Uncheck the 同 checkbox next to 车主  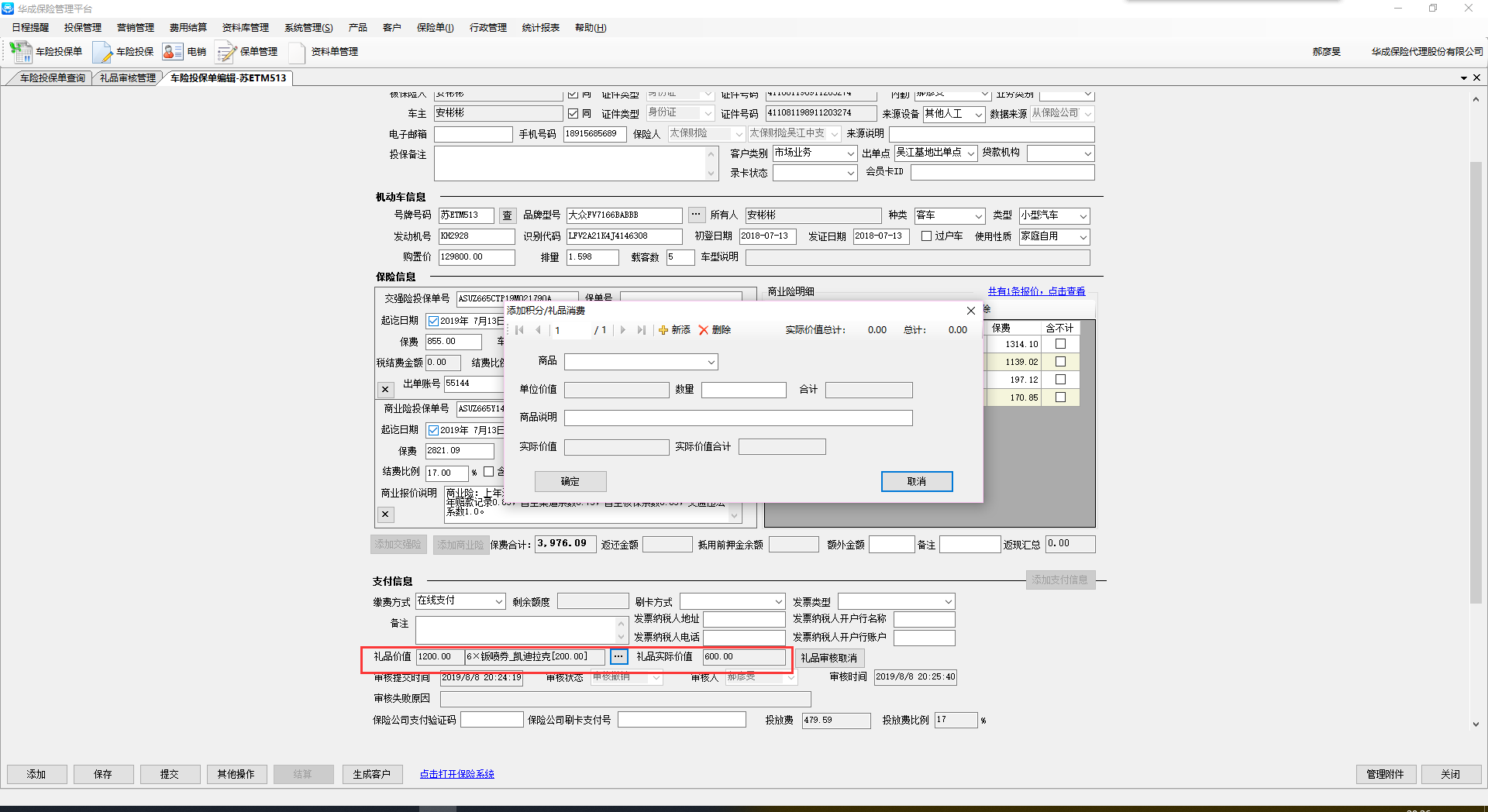pyautogui.click(x=573, y=114)
